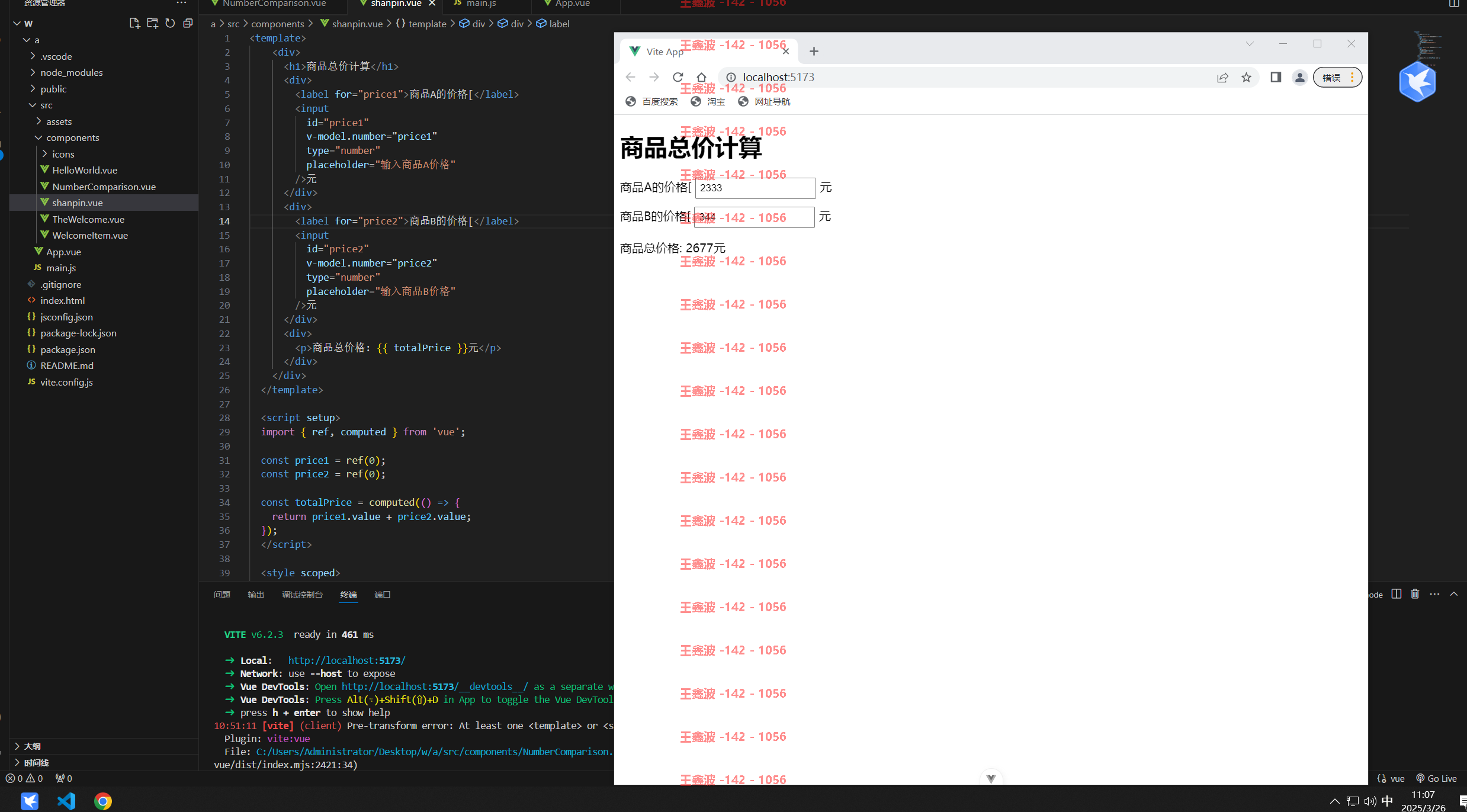The image size is (1467, 812).
Task: Open TheWelcome.vue in explorer
Action: (88, 219)
